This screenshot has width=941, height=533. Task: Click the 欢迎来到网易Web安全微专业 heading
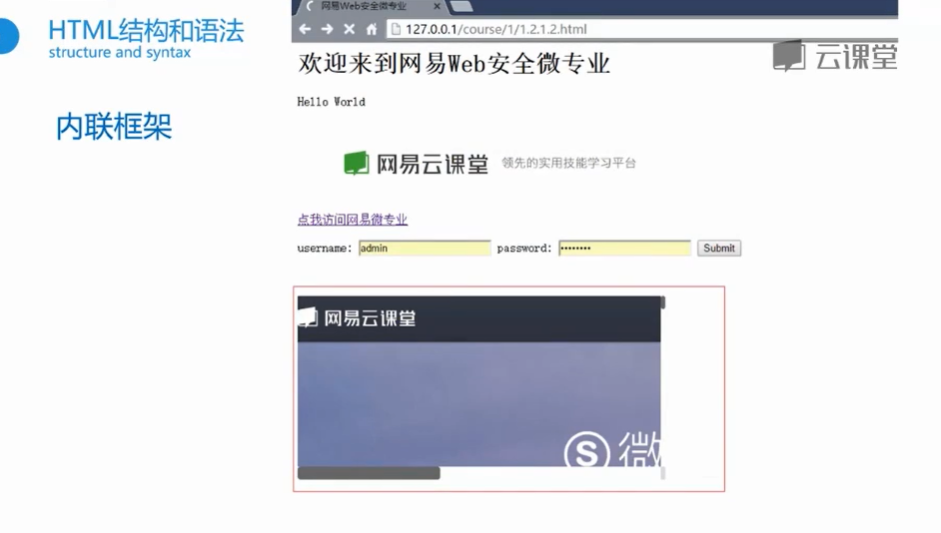click(x=454, y=64)
